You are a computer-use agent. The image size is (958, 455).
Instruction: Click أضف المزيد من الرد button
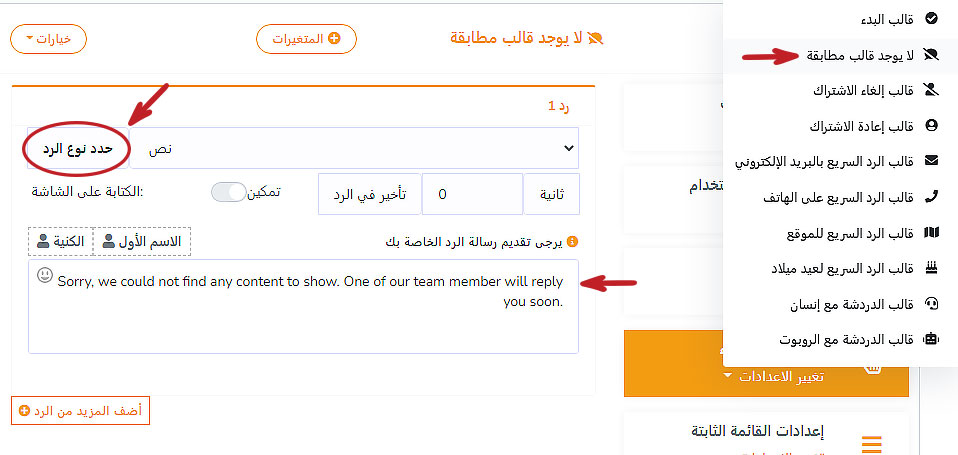pyautogui.click(x=80, y=411)
